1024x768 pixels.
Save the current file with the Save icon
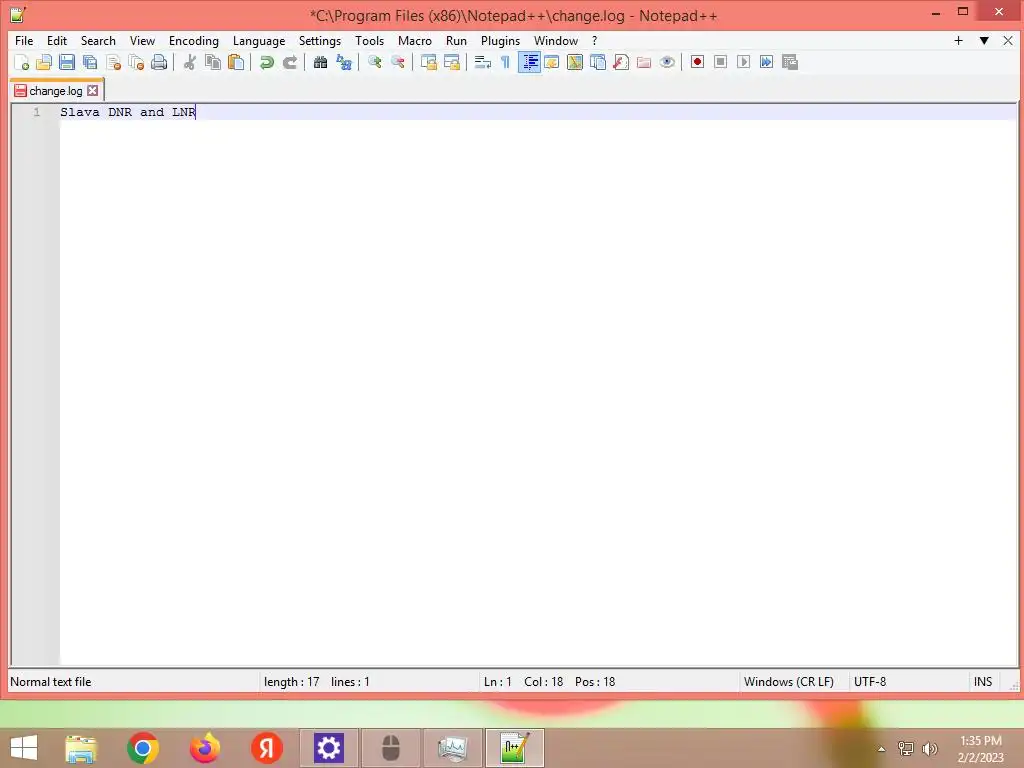[x=67, y=63]
